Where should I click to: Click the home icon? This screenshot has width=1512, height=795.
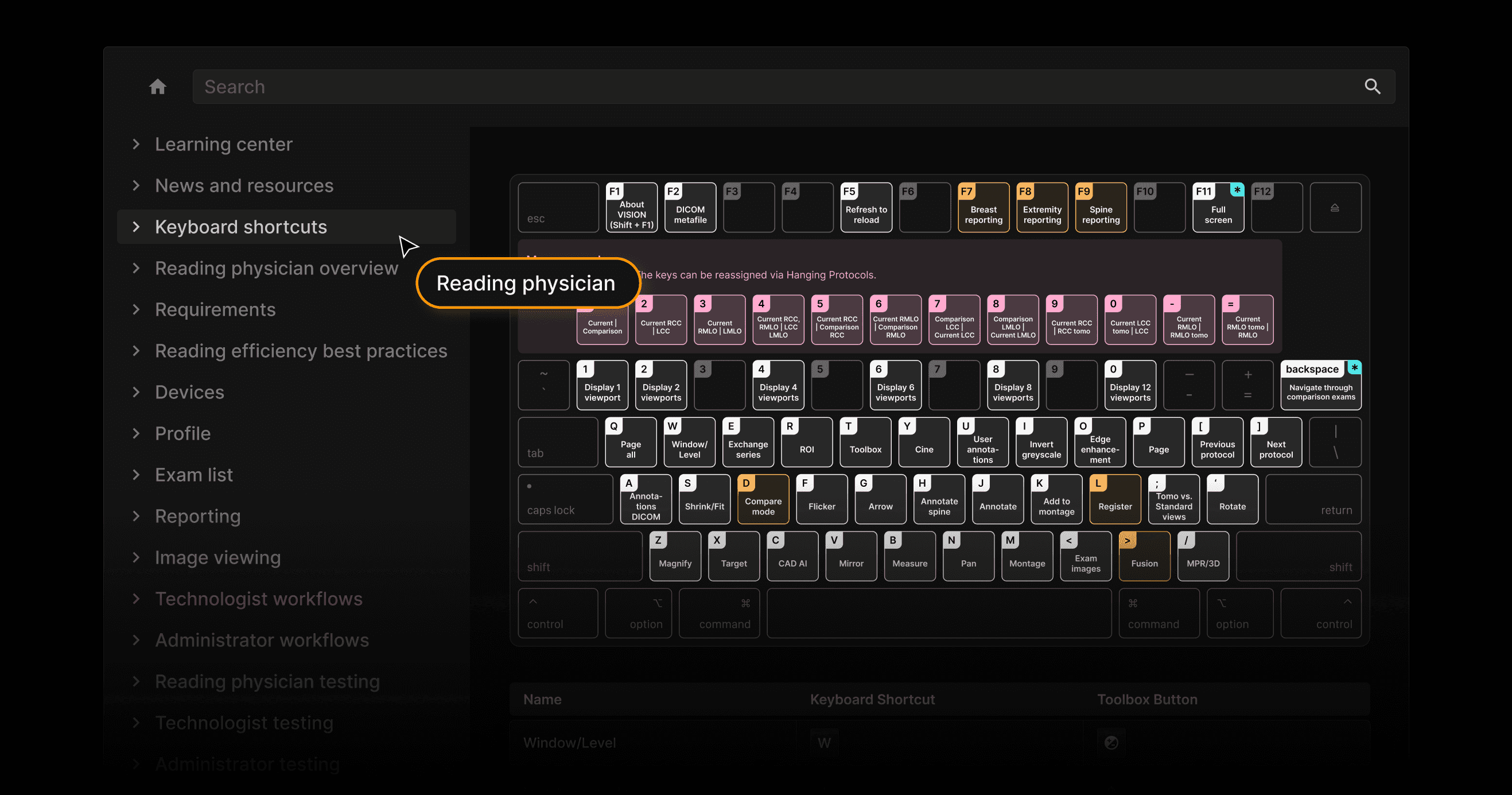[x=157, y=87]
